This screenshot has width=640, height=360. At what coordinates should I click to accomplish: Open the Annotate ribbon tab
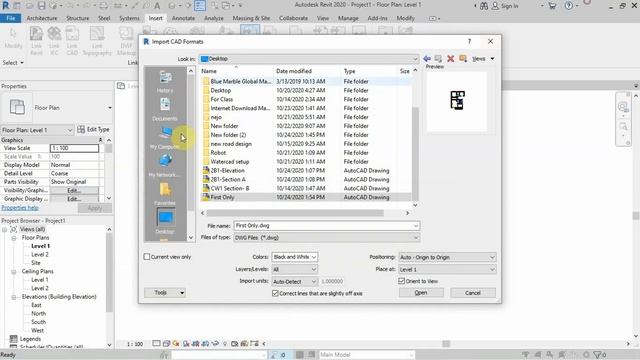(183, 18)
